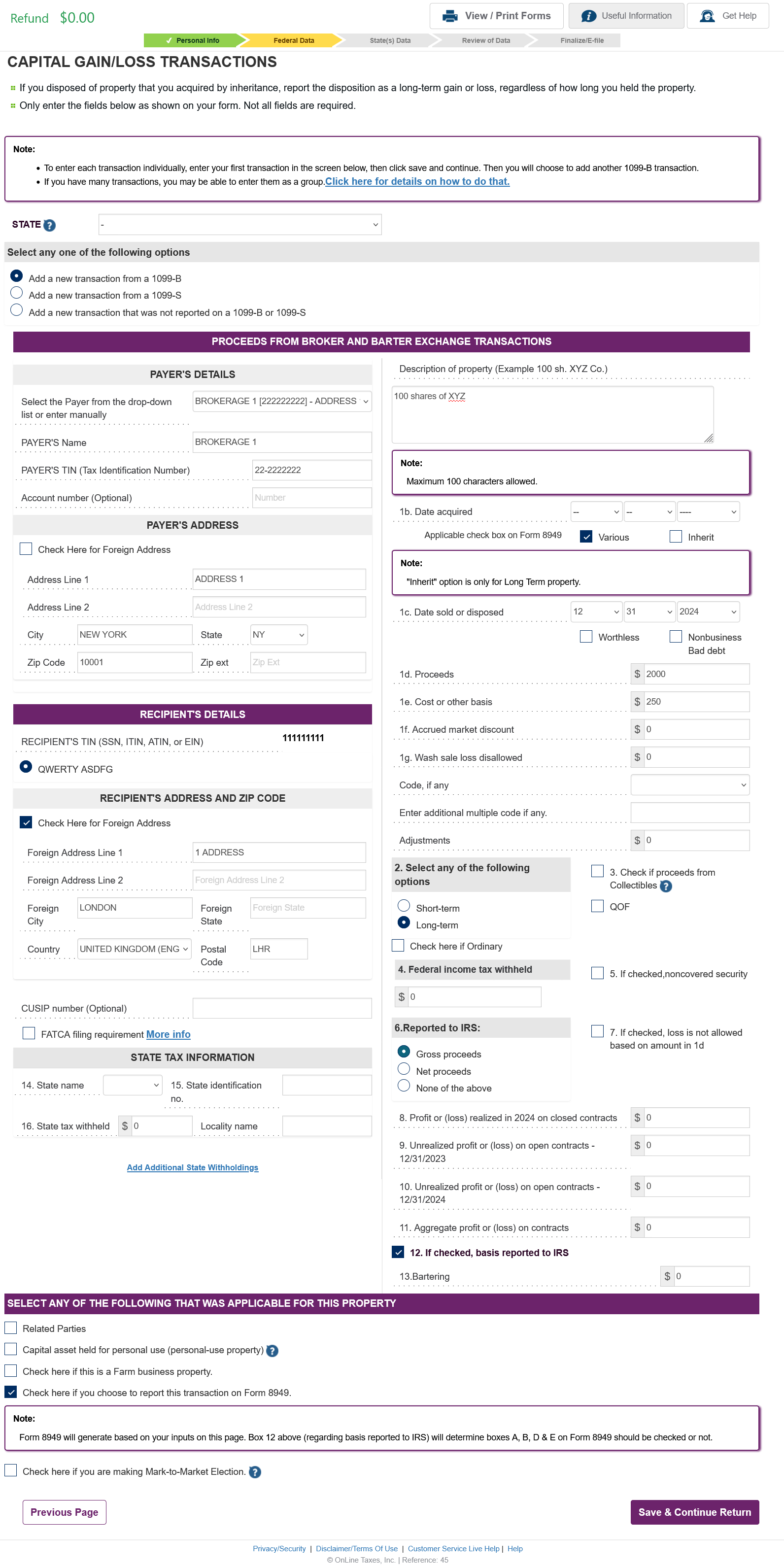
Task: Select the Short-term radio option
Action: tap(404, 906)
